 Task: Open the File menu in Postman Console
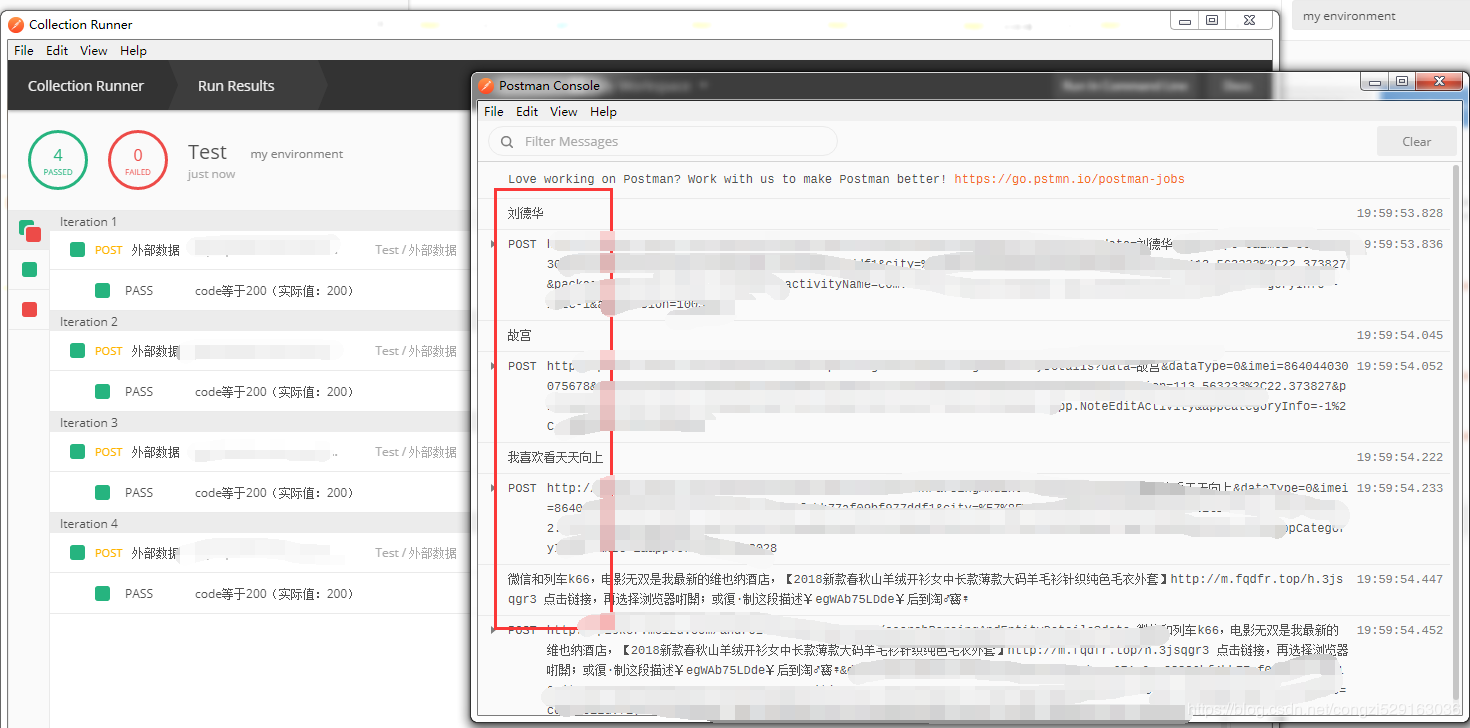[x=494, y=112]
